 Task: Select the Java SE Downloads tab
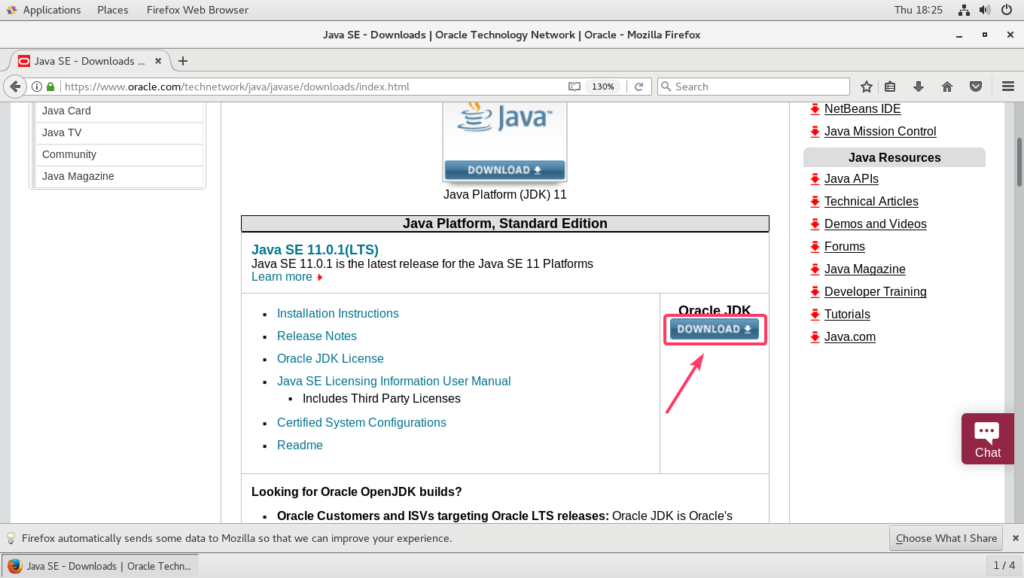tap(85, 60)
